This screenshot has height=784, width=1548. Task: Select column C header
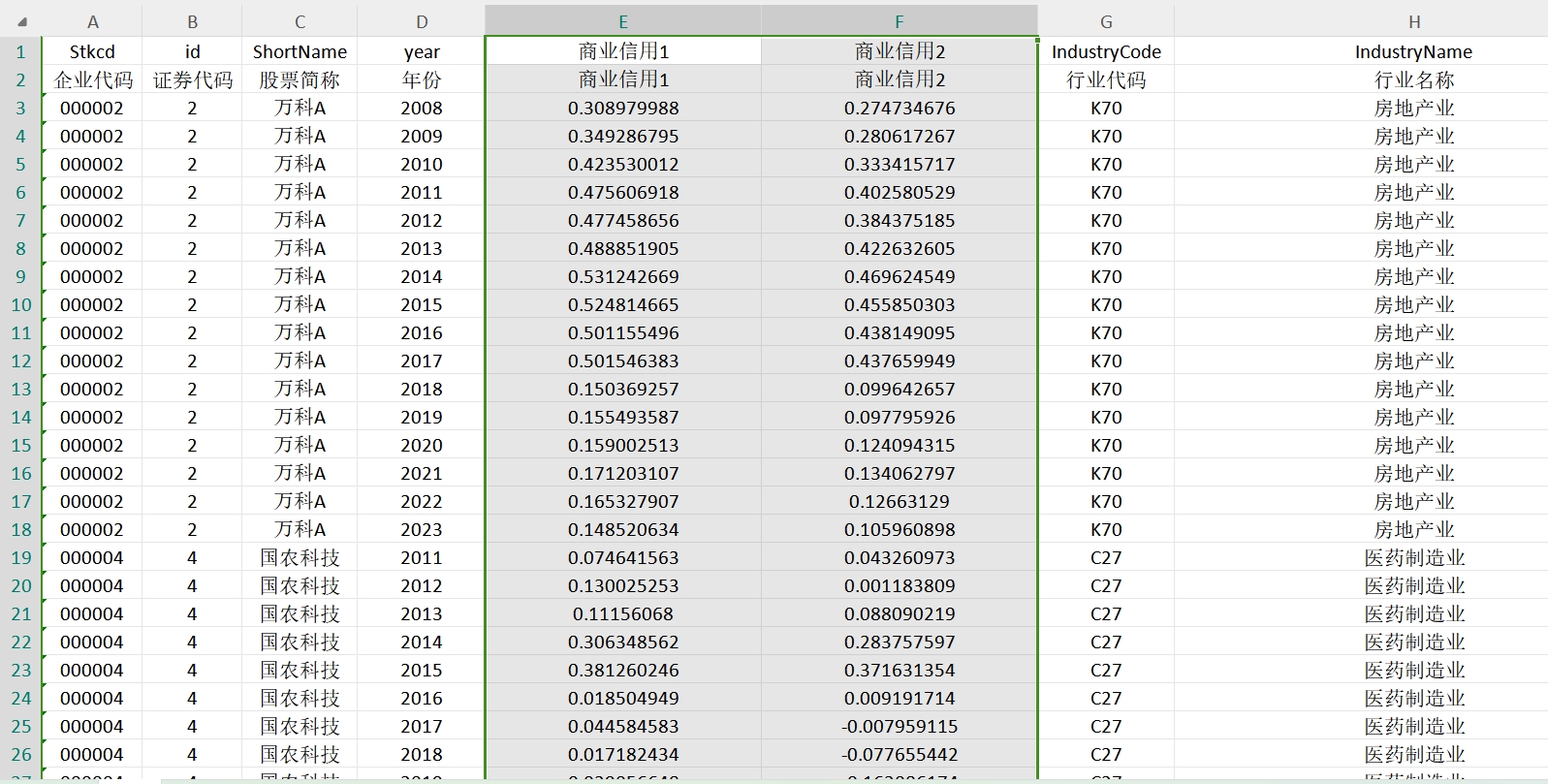click(300, 21)
